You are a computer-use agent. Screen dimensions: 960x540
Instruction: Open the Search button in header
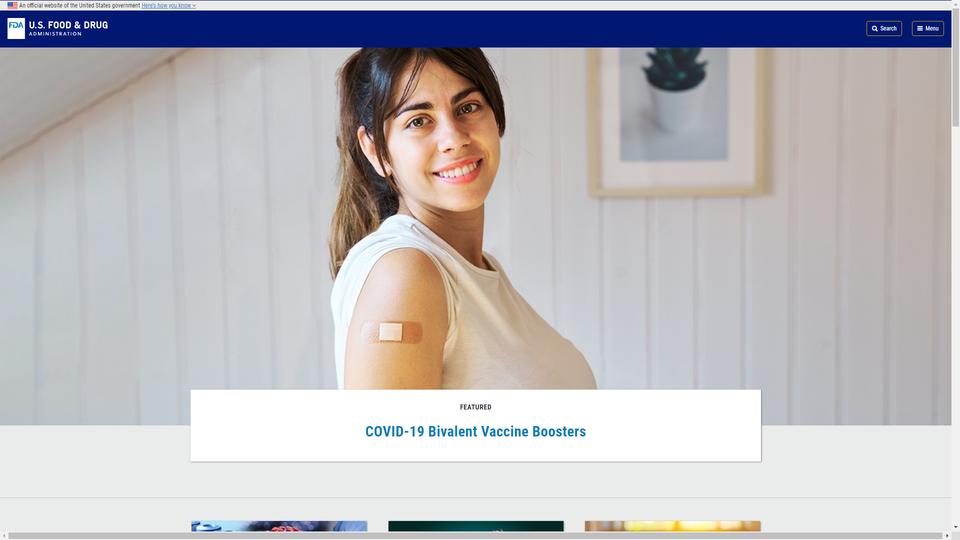coord(883,29)
